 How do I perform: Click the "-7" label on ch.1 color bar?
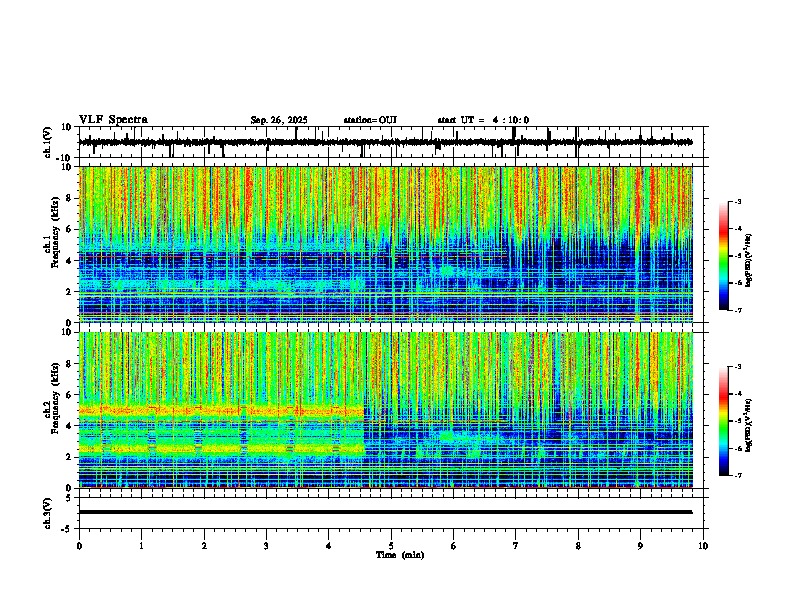[x=738, y=310]
